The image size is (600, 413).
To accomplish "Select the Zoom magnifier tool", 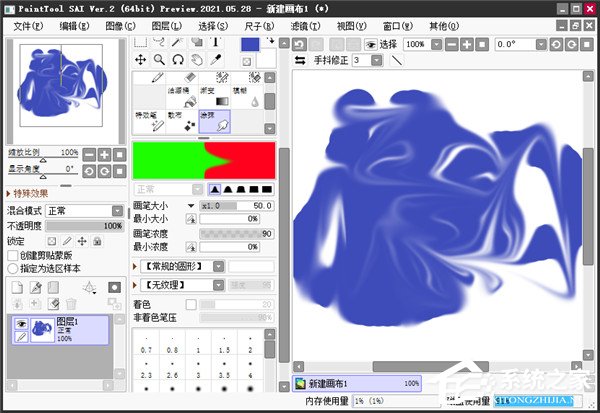I will click(160, 59).
